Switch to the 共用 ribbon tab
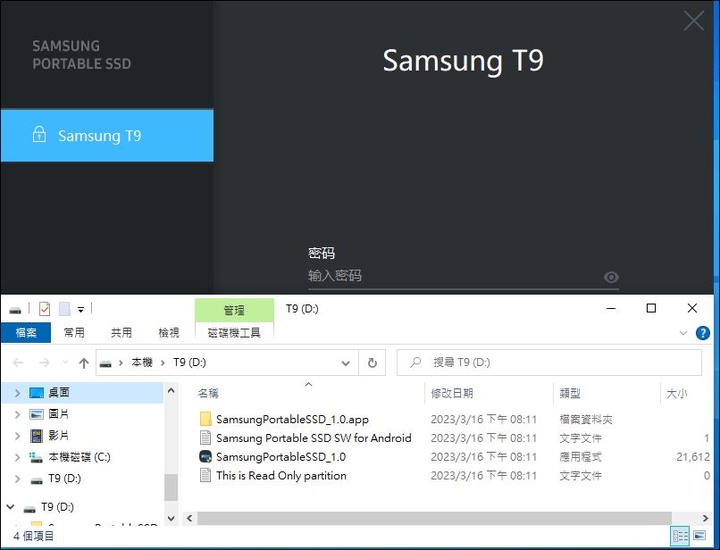720x550 pixels. [x=121, y=332]
